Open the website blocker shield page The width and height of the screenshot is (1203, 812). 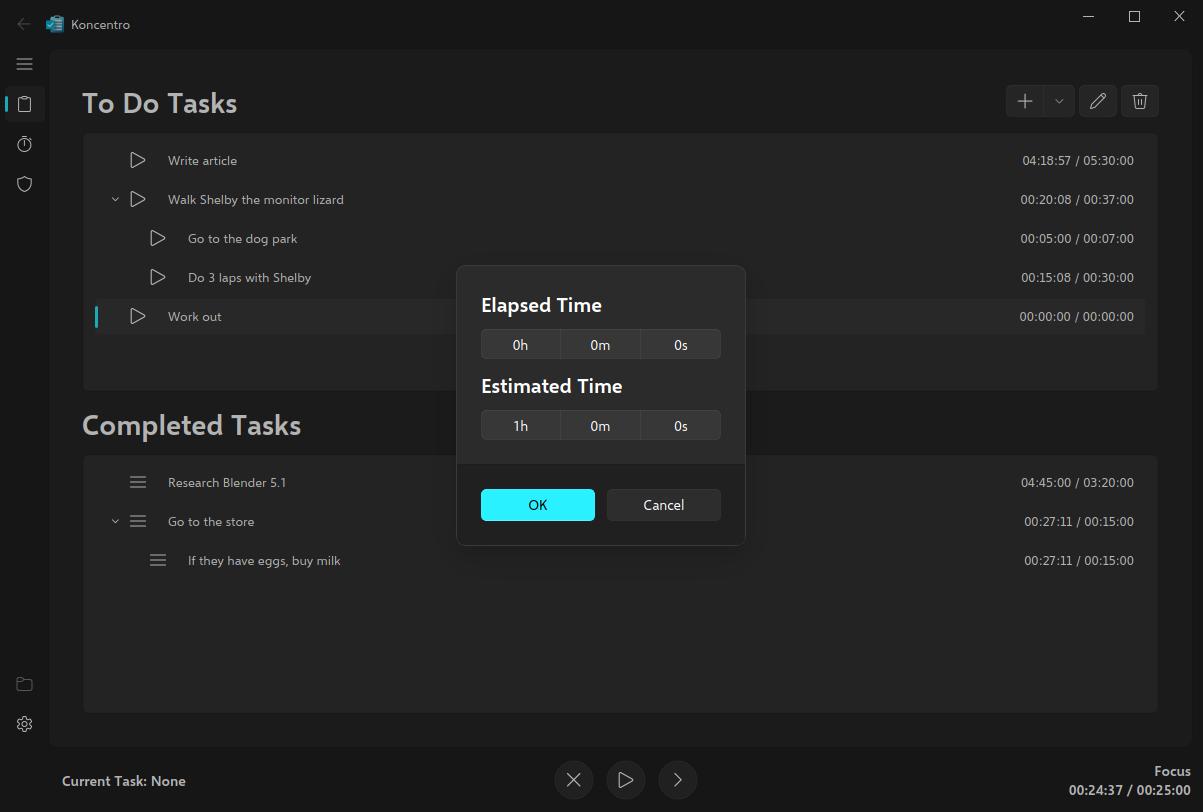pos(25,184)
